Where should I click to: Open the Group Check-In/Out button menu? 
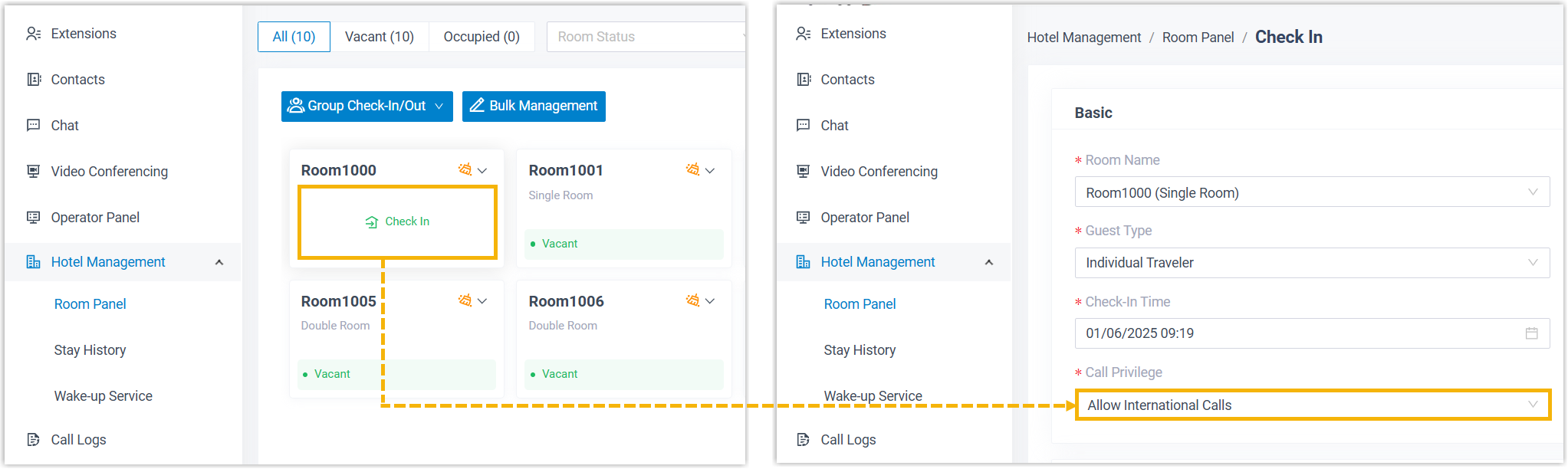point(367,106)
